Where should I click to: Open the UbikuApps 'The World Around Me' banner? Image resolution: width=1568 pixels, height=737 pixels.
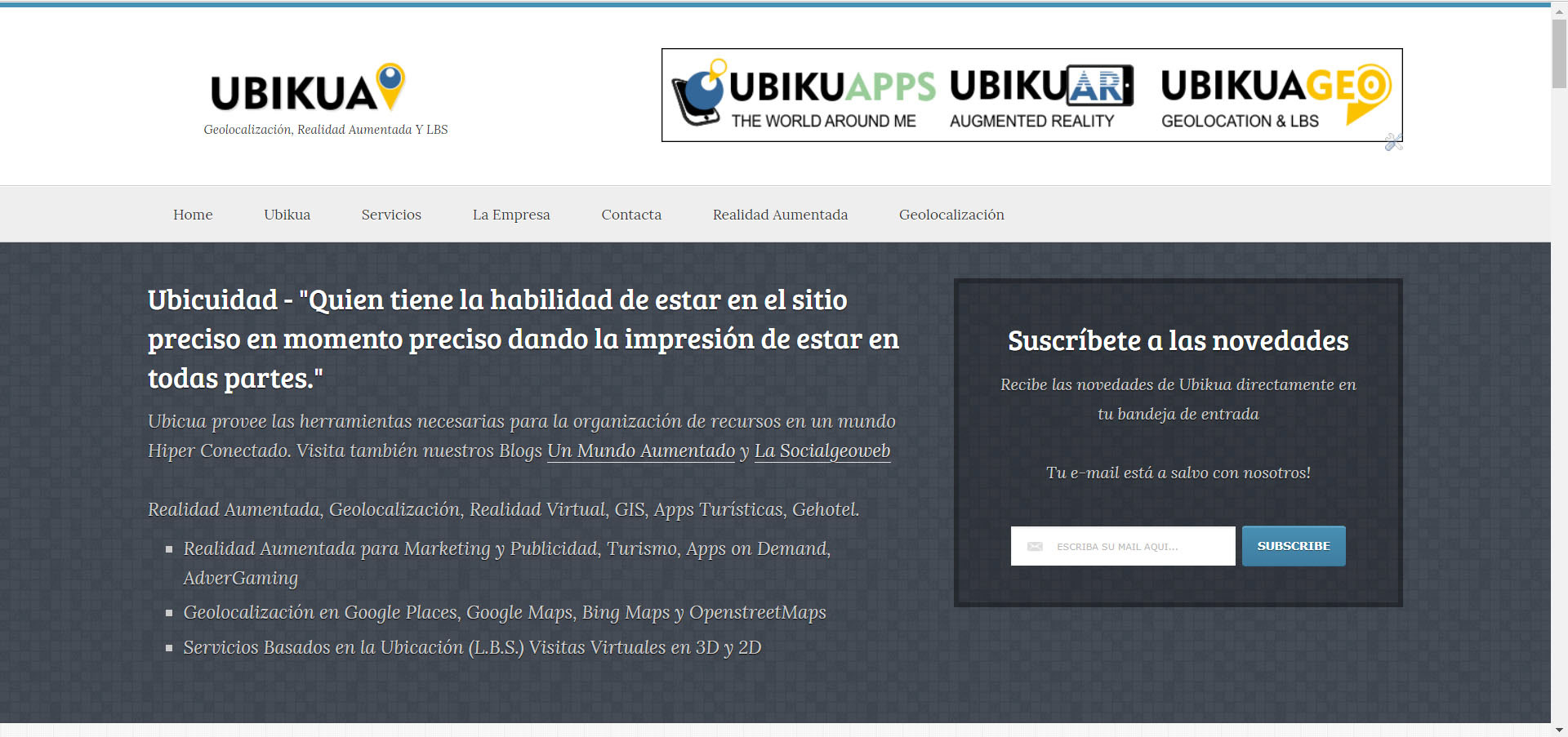tap(804, 95)
